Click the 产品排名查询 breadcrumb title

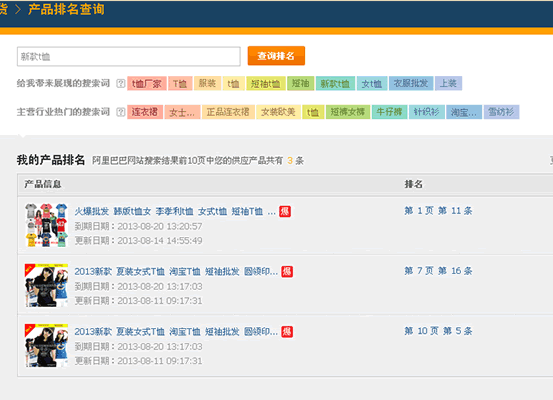[66, 9]
